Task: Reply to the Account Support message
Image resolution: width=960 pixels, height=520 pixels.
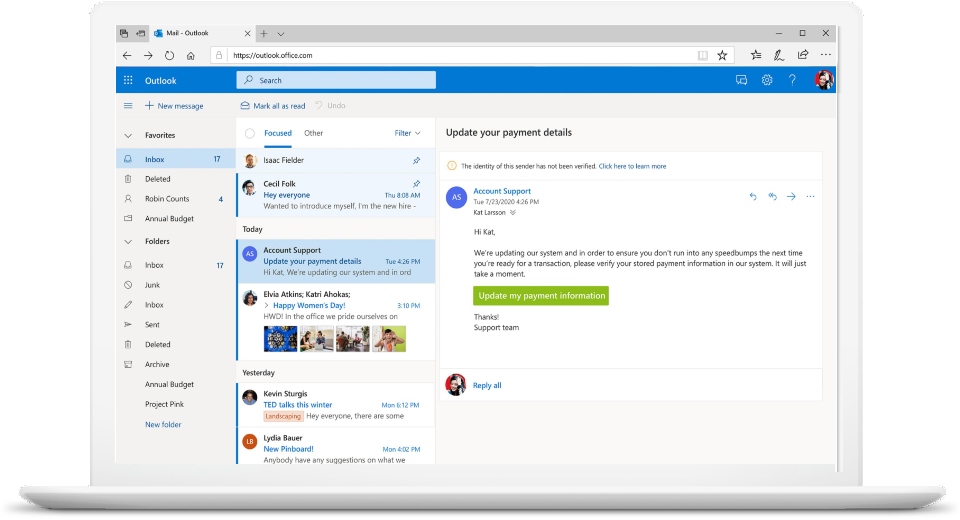Action: point(753,197)
